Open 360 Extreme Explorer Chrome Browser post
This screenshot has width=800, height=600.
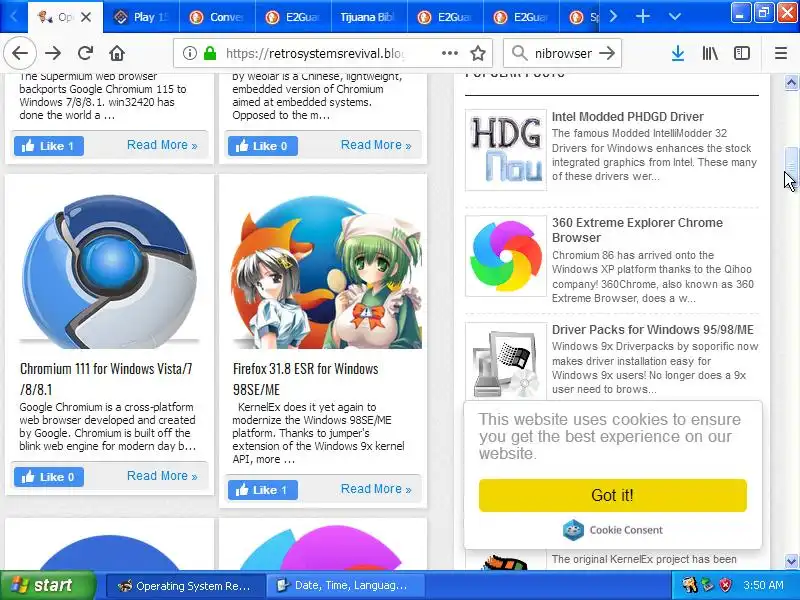[637, 230]
